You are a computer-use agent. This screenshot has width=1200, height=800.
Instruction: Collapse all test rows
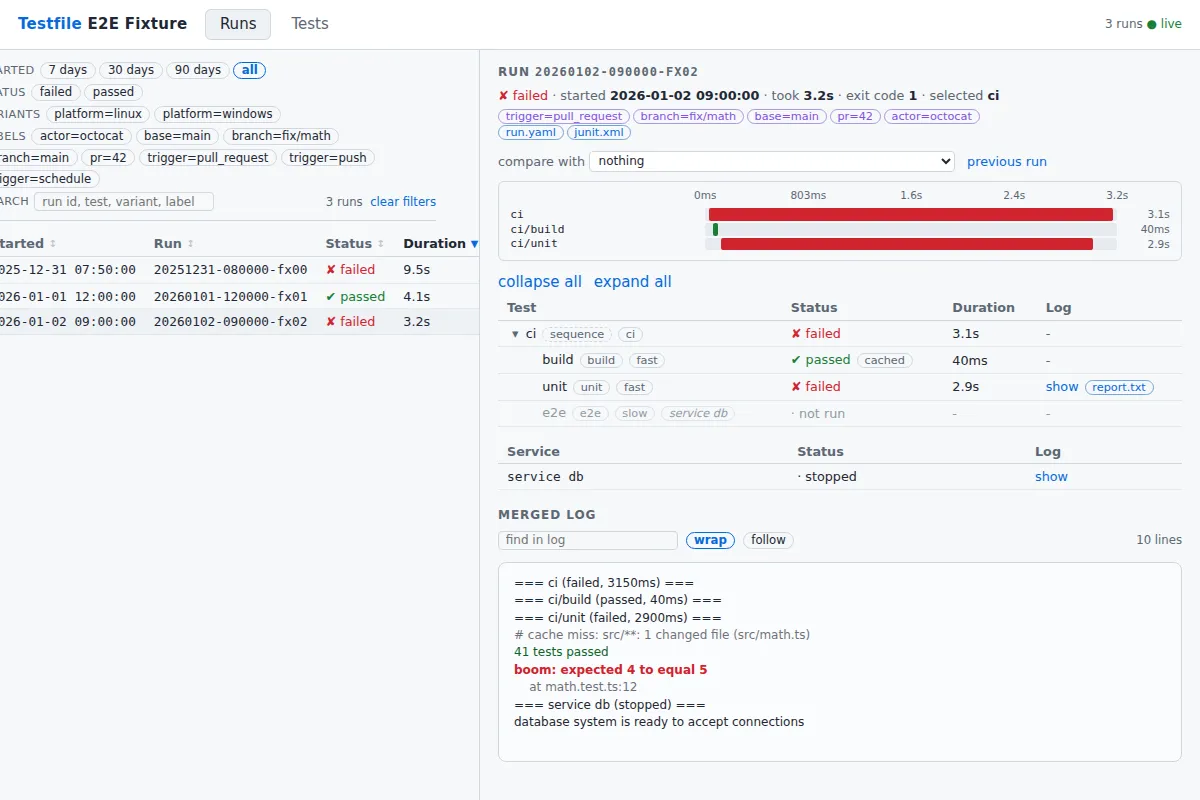click(x=540, y=282)
